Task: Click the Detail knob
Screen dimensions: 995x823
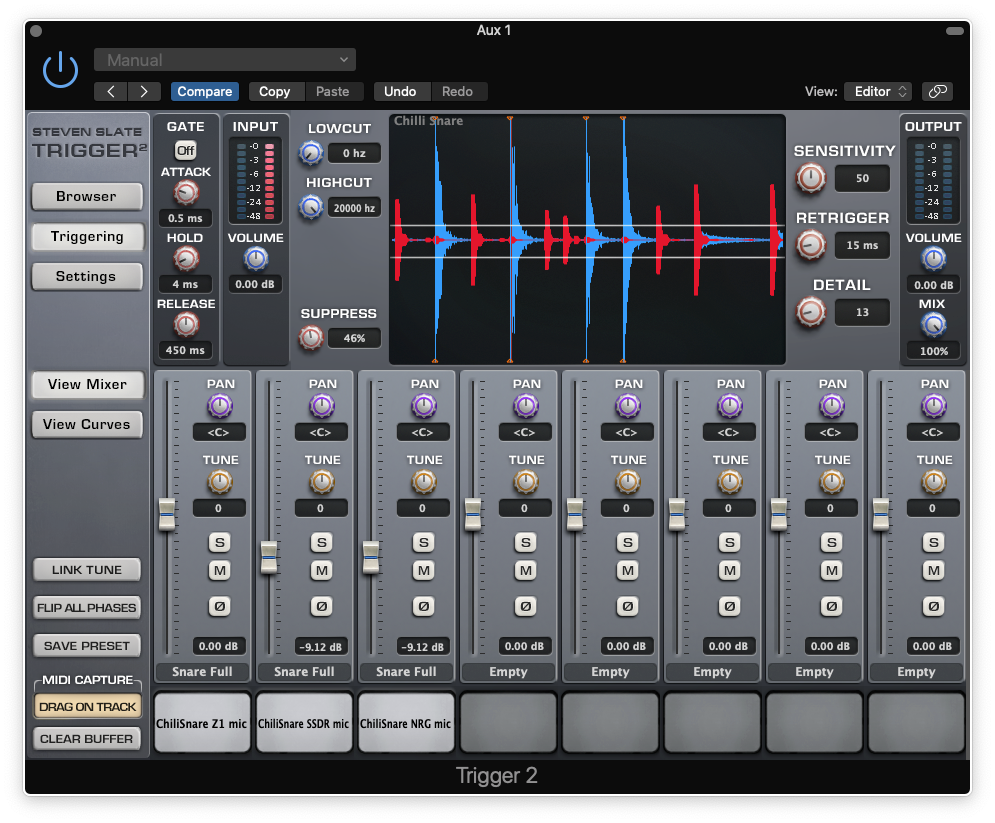Action: (x=810, y=312)
